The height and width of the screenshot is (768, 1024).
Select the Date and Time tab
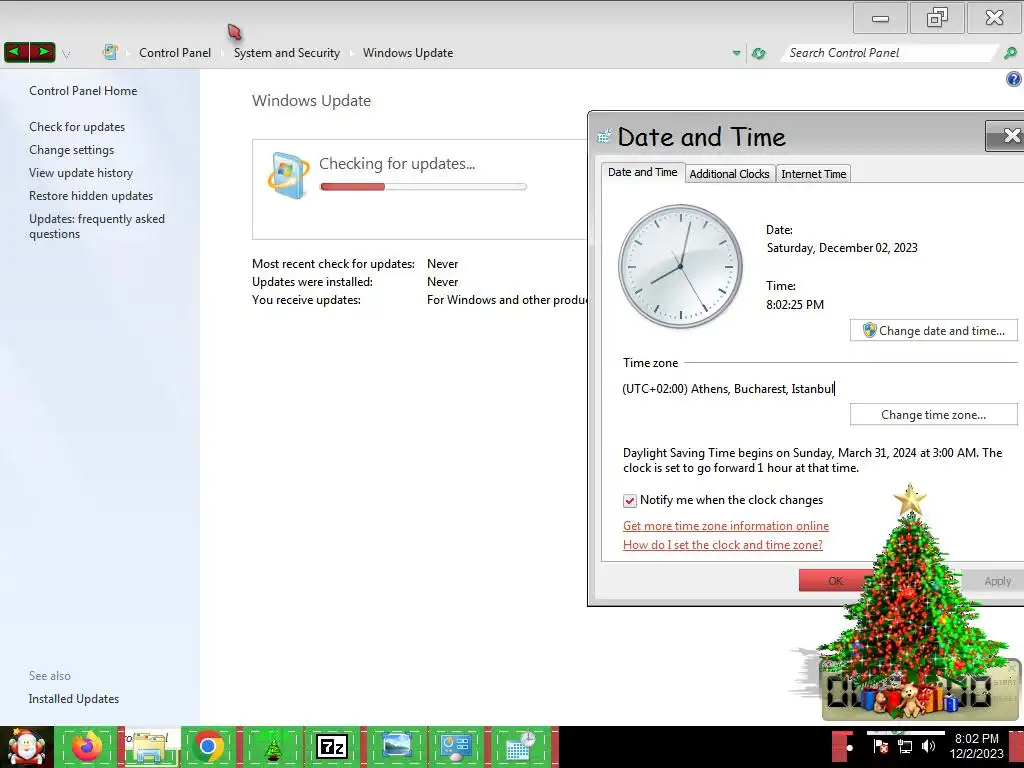643,172
